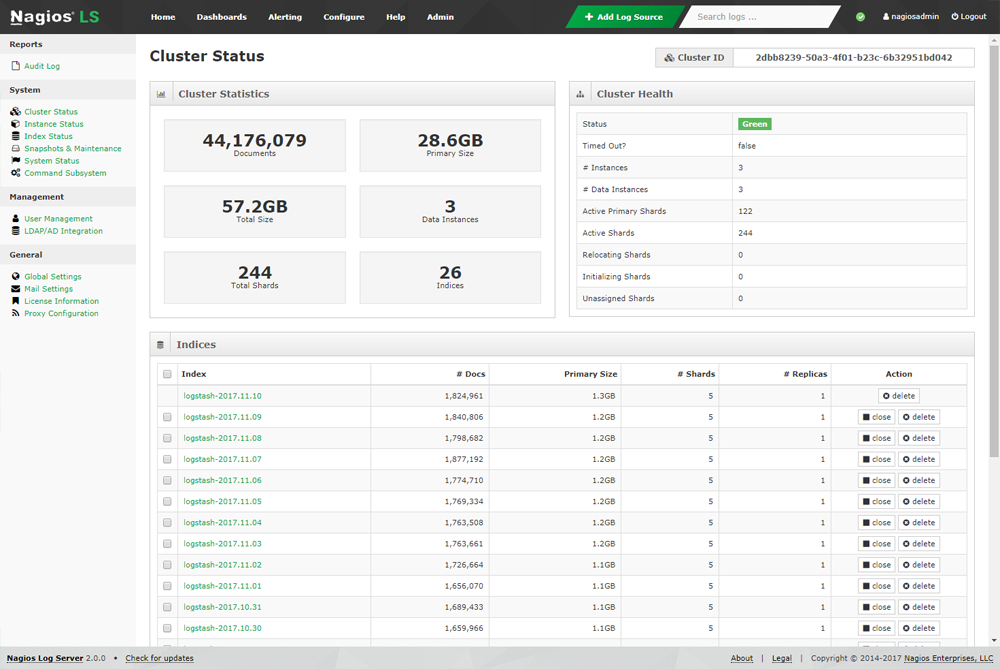Open the Dashboards menu
This screenshot has height=669, width=1000.
tap(221, 17)
